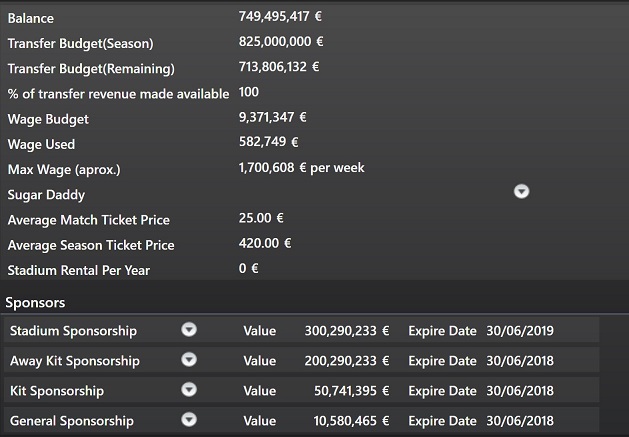Open the Sugar Daddy dropdown arrow

521,192
